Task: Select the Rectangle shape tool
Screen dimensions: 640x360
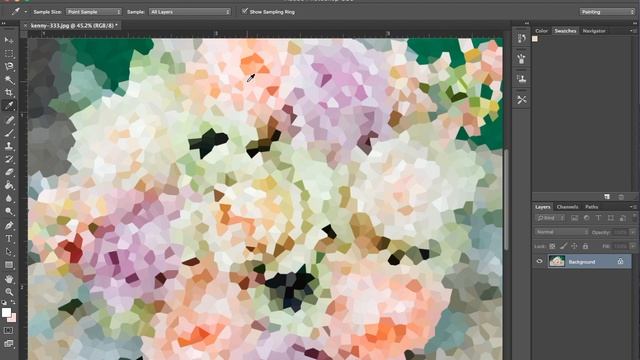Action: click(9, 265)
